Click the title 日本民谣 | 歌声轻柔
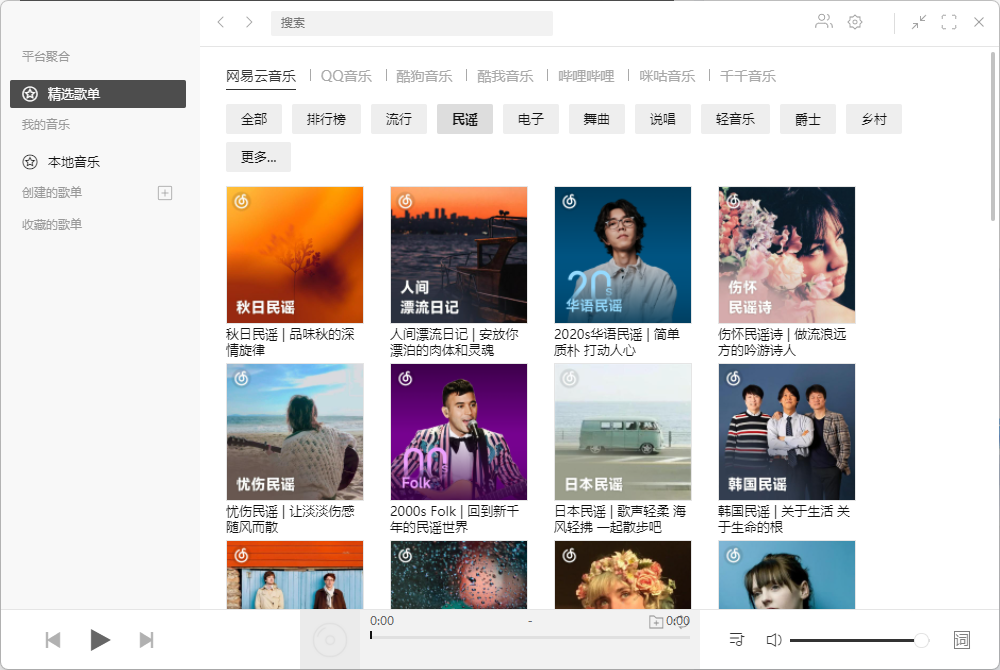This screenshot has height=670, width=1000. (x=620, y=520)
